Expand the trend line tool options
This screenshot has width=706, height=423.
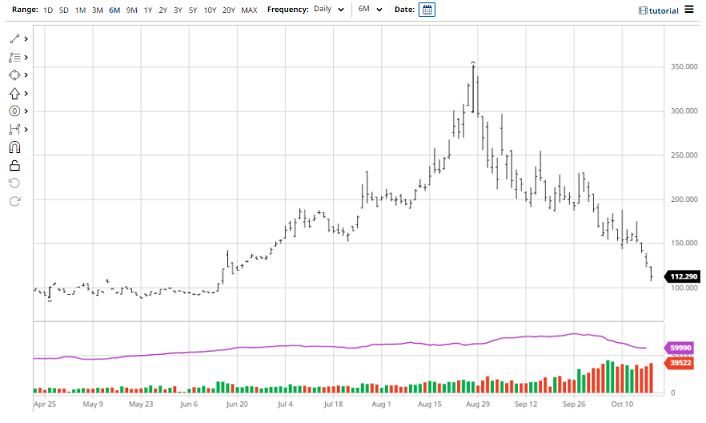(26, 39)
